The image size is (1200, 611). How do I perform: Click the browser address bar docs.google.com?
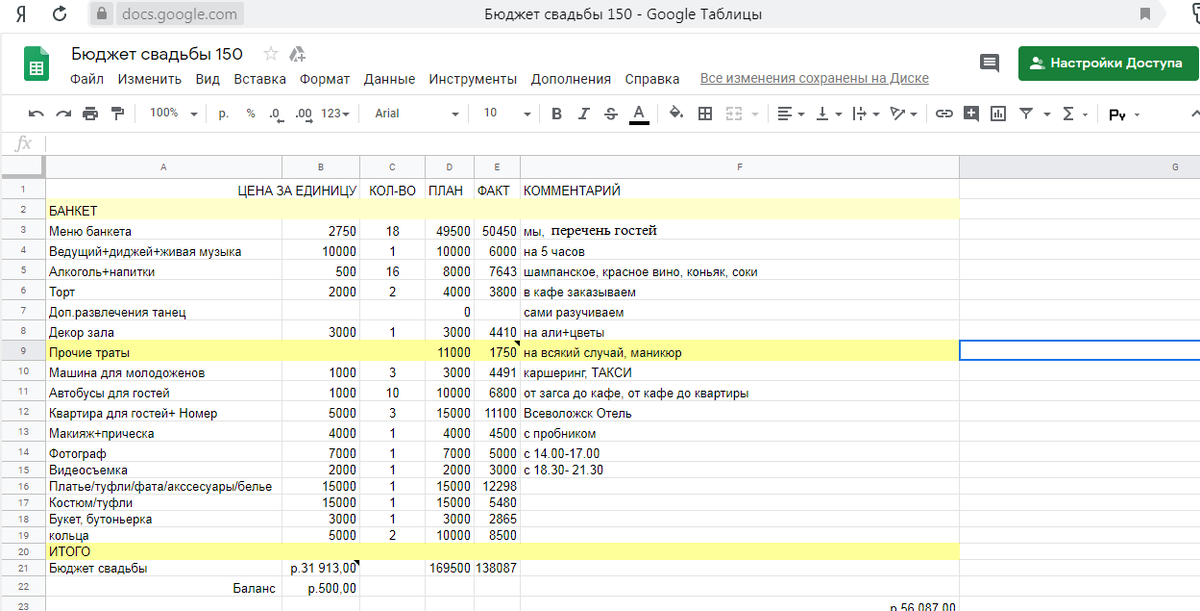point(178,14)
